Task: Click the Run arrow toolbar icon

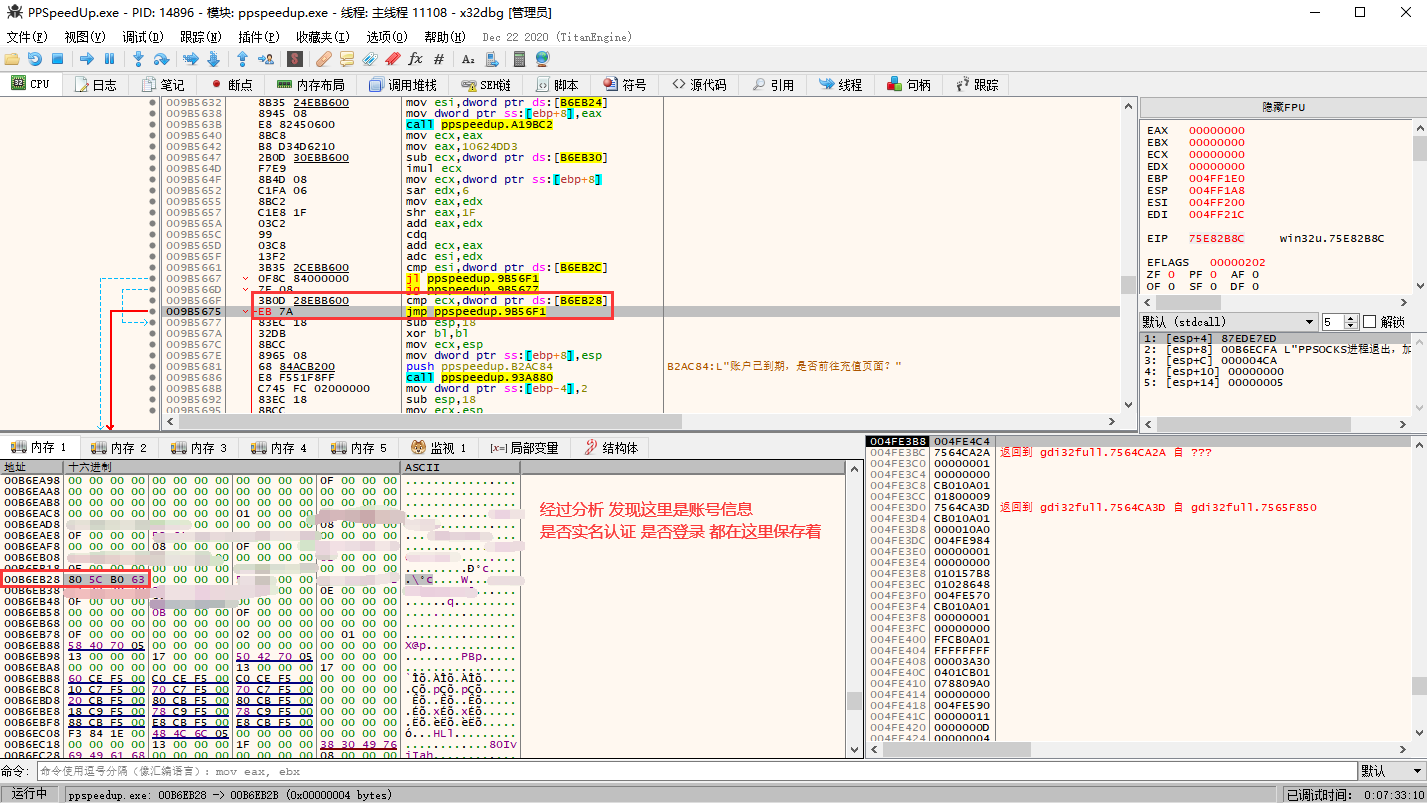Action: click(86, 59)
